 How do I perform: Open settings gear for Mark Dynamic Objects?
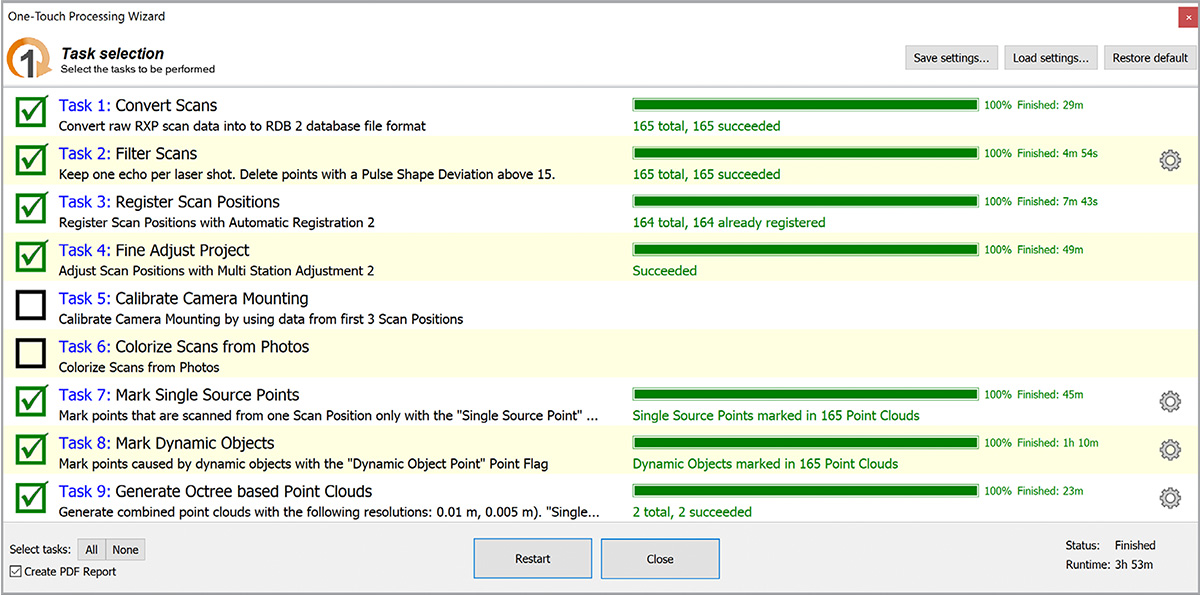[x=1169, y=450]
